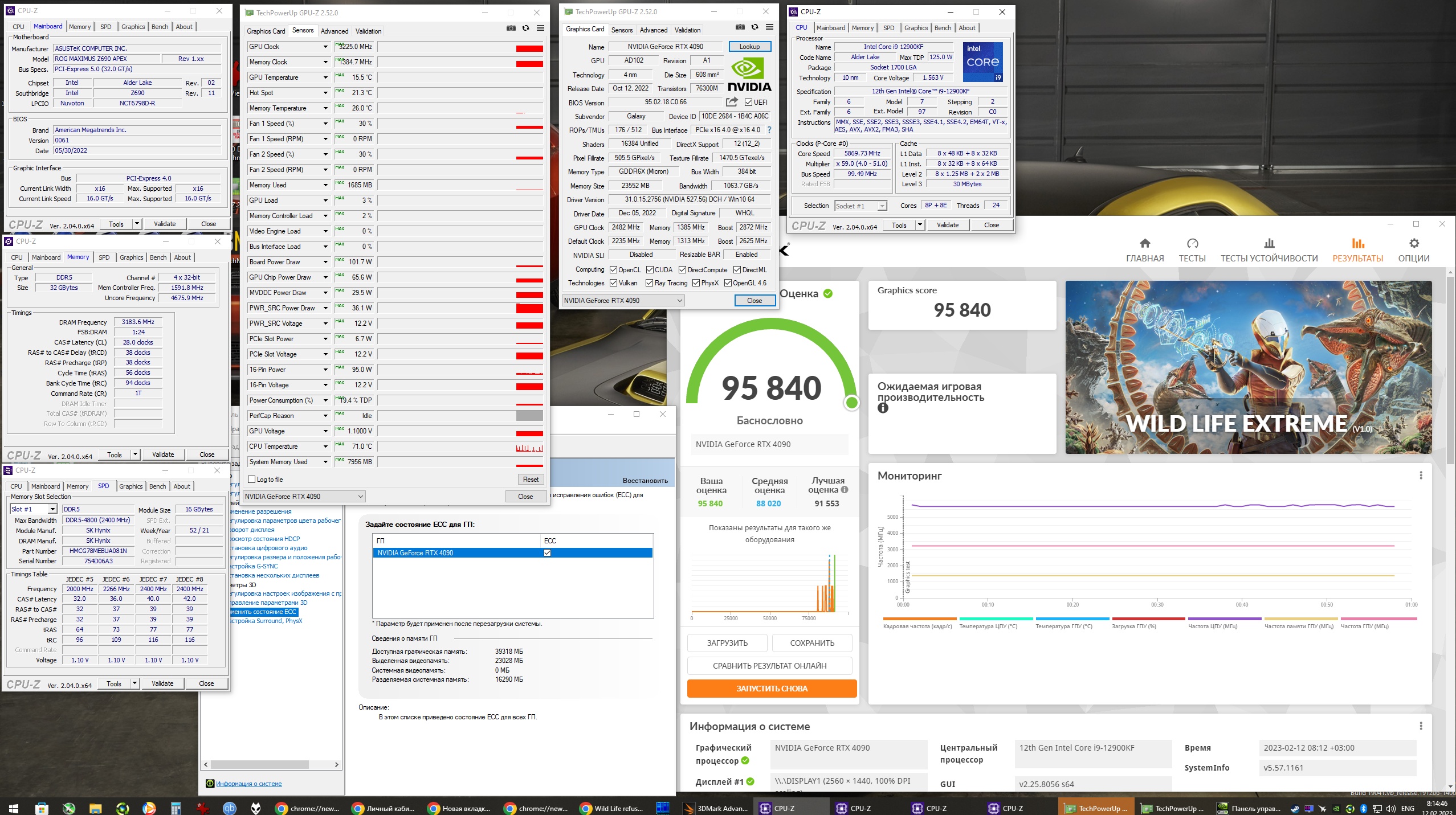Click the ЗАПУСТИТЬ СНОВА button
Viewport: 1456px width, 815px height.
772,689
